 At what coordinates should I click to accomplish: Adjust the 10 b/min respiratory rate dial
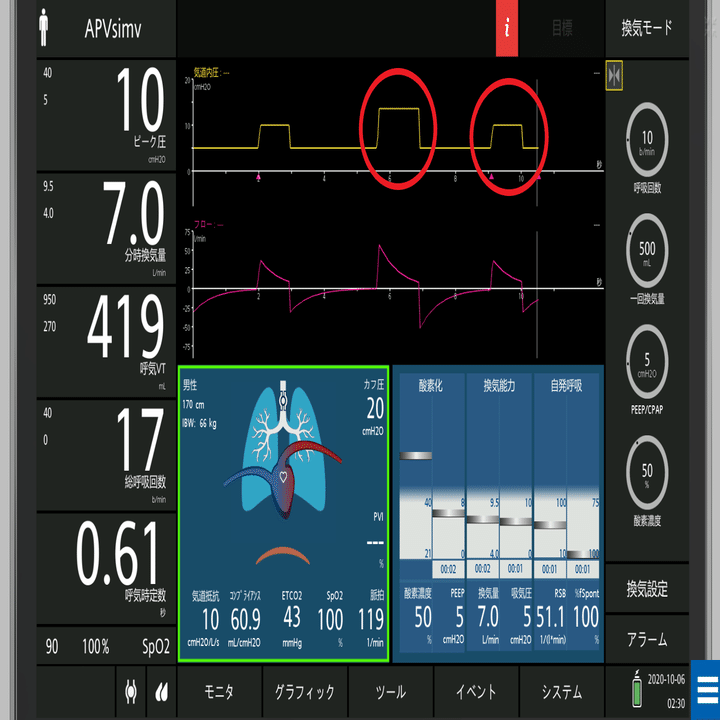(647, 140)
